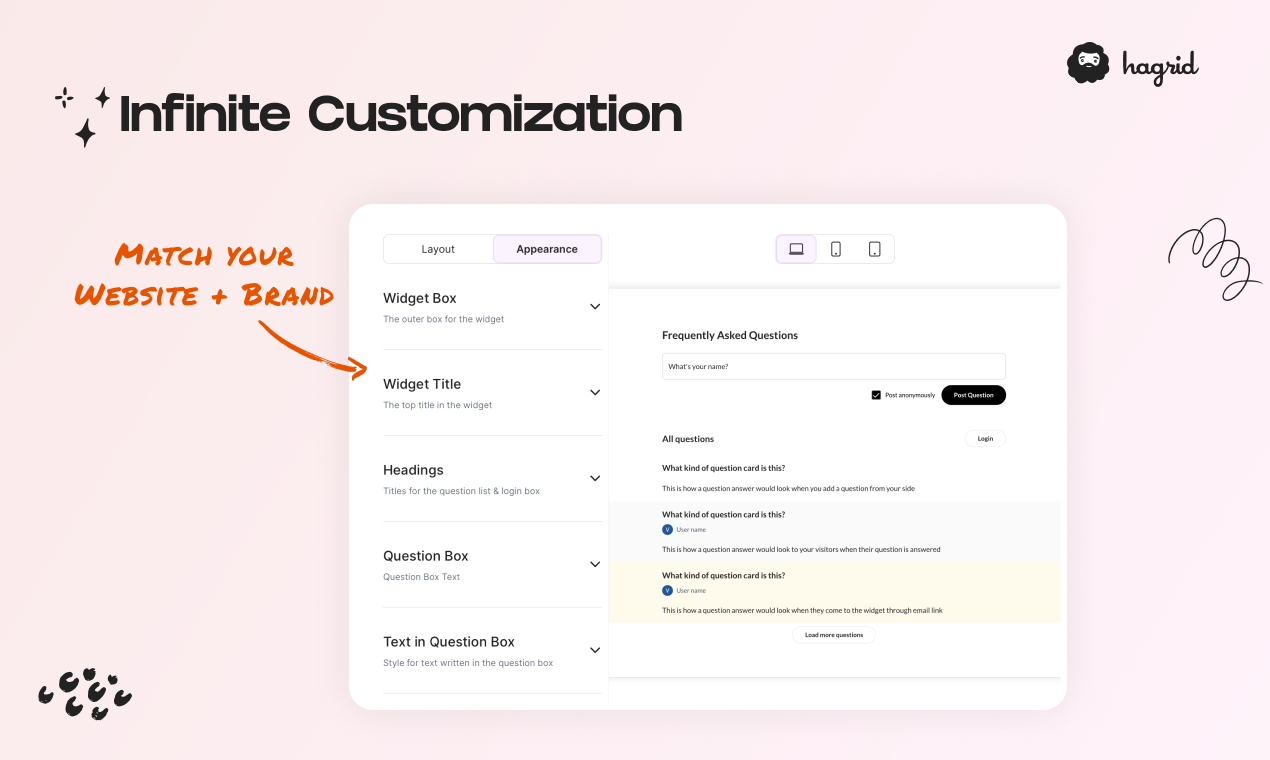Image resolution: width=1270 pixels, height=760 pixels.
Task: Click the Login button
Action: pyautogui.click(x=985, y=439)
